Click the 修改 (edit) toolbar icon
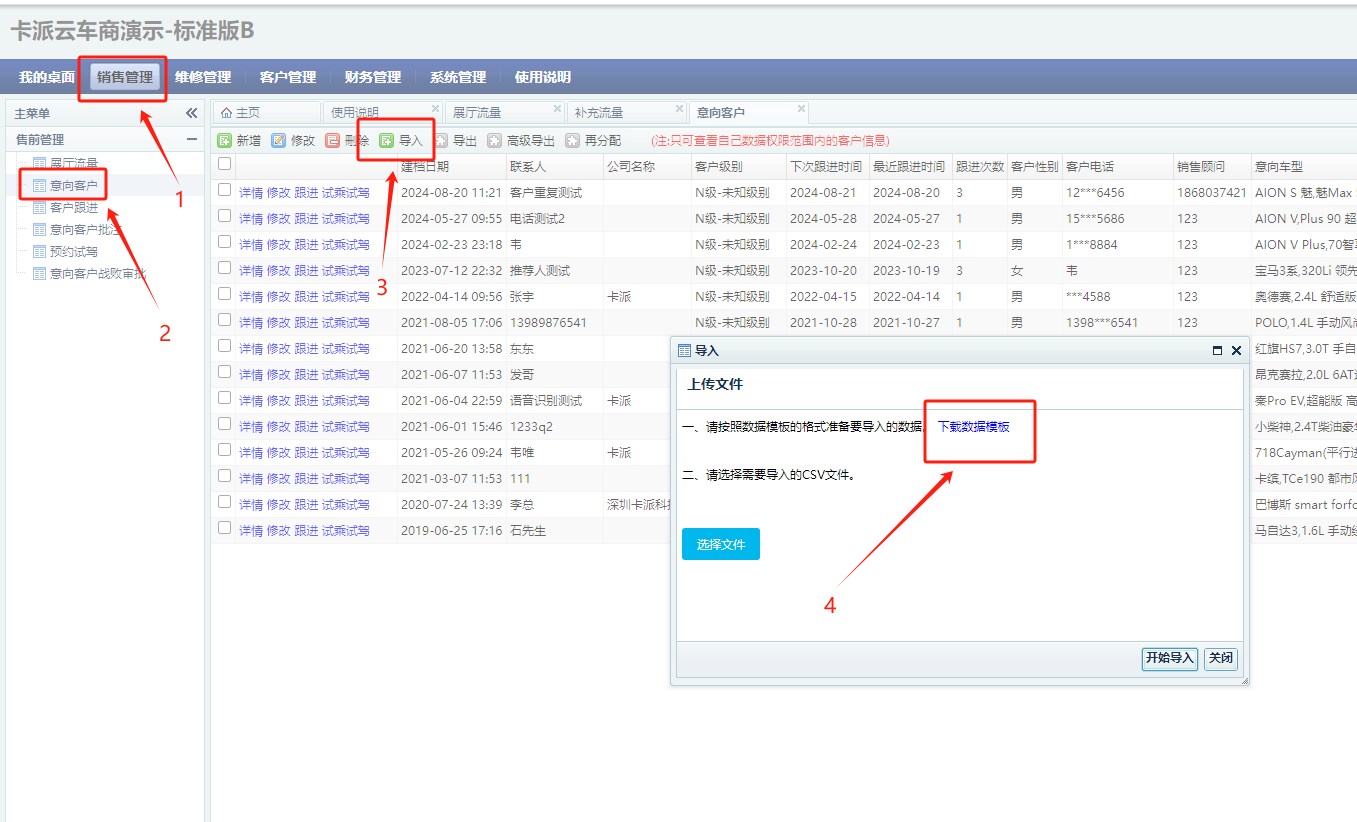The width and height of the screenshot is (1357, 822). click(279, 141)
